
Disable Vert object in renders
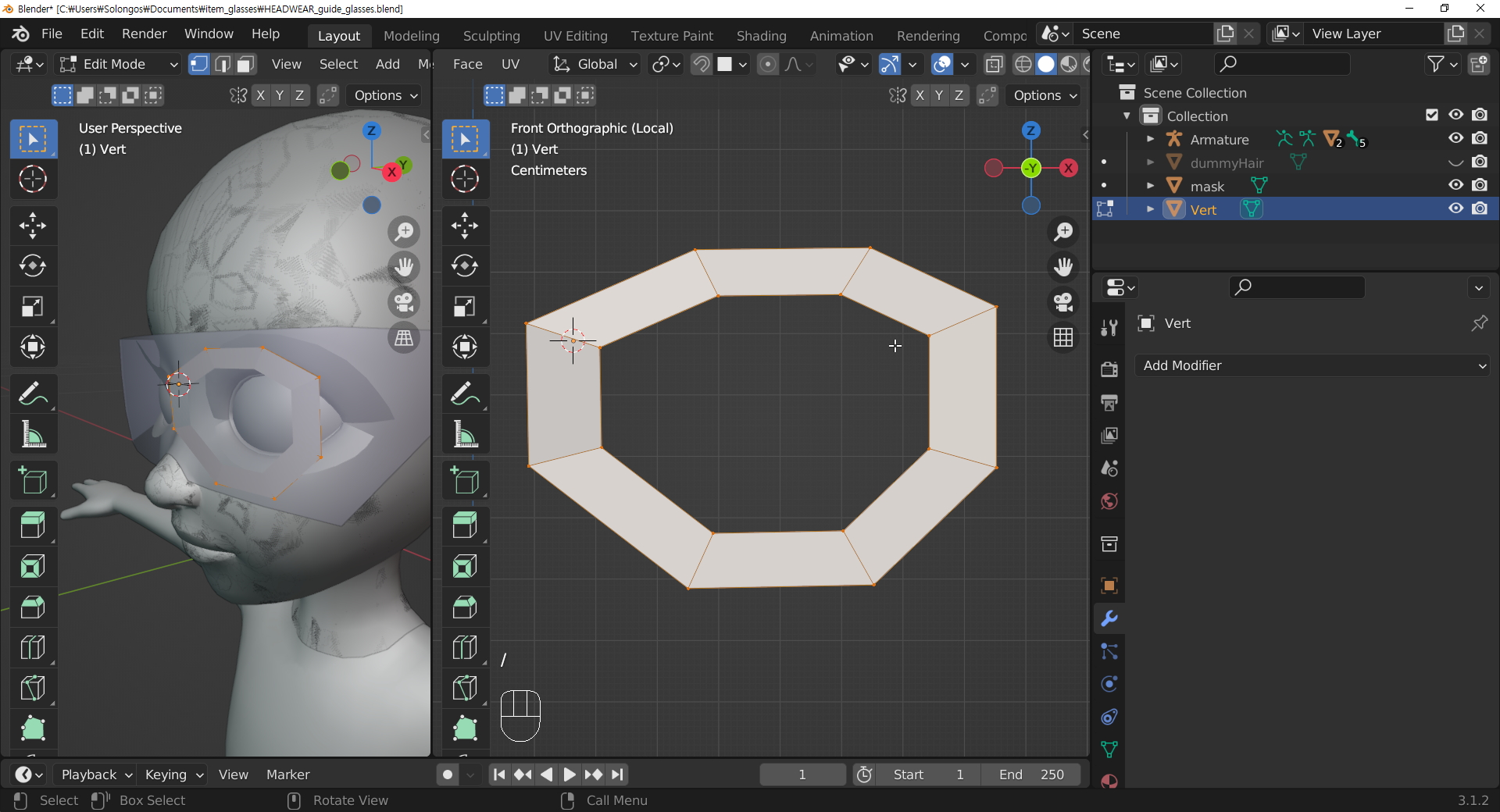[x=1480, y=208]
